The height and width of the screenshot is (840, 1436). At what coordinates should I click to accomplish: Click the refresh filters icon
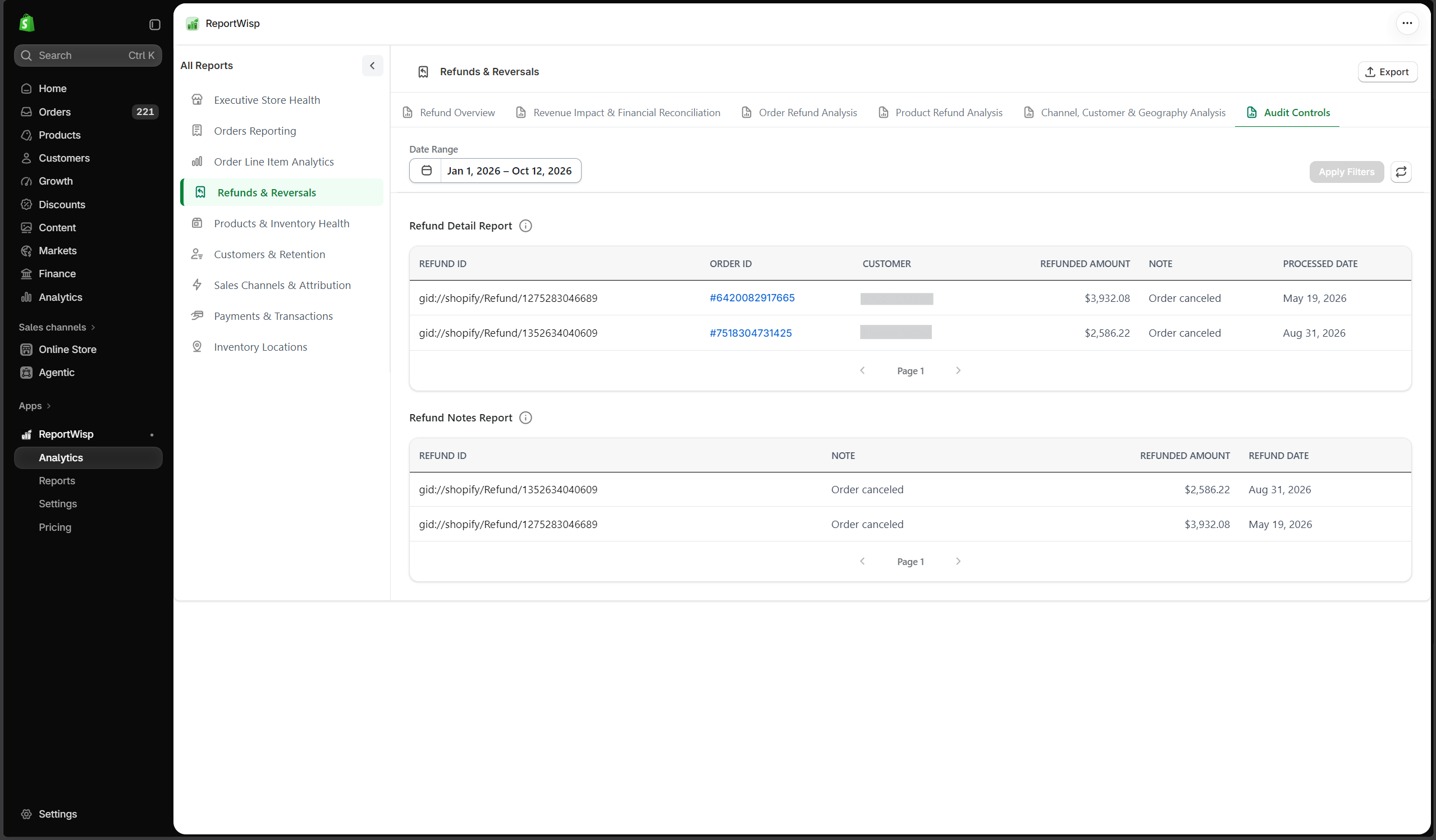[1401, 172]
